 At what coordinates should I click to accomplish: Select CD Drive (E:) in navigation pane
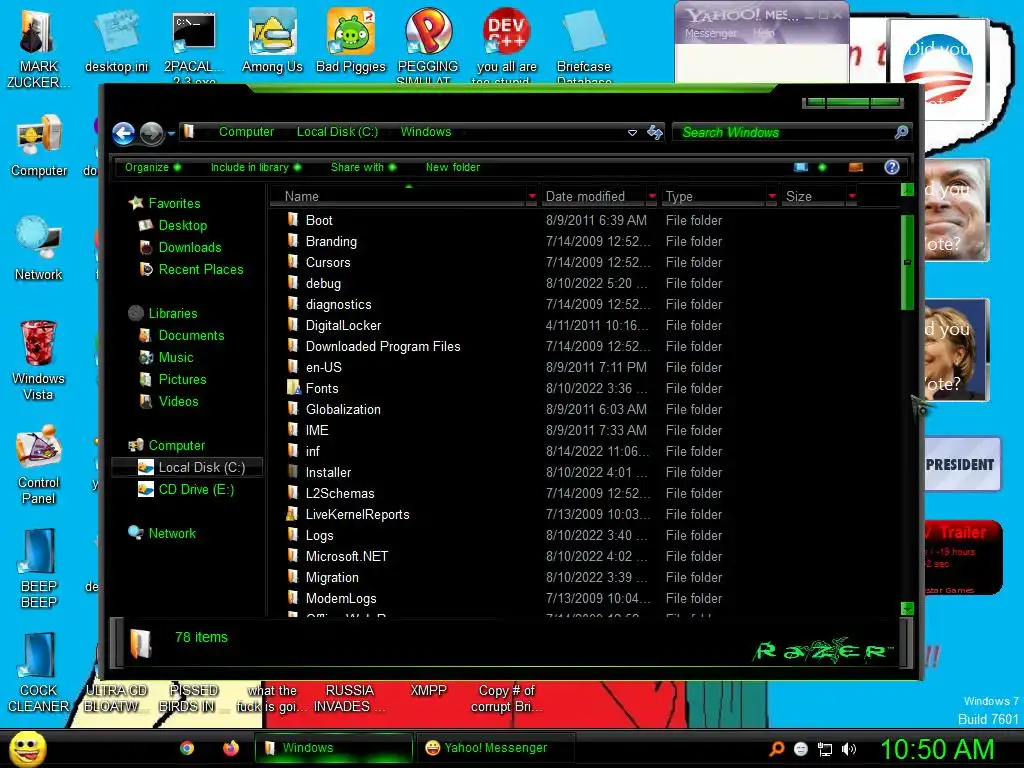tap(196, 489)
